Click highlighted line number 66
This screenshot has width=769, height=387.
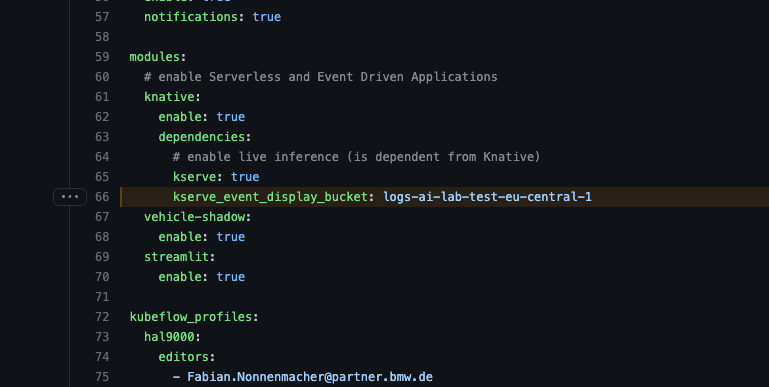(102, 197)
